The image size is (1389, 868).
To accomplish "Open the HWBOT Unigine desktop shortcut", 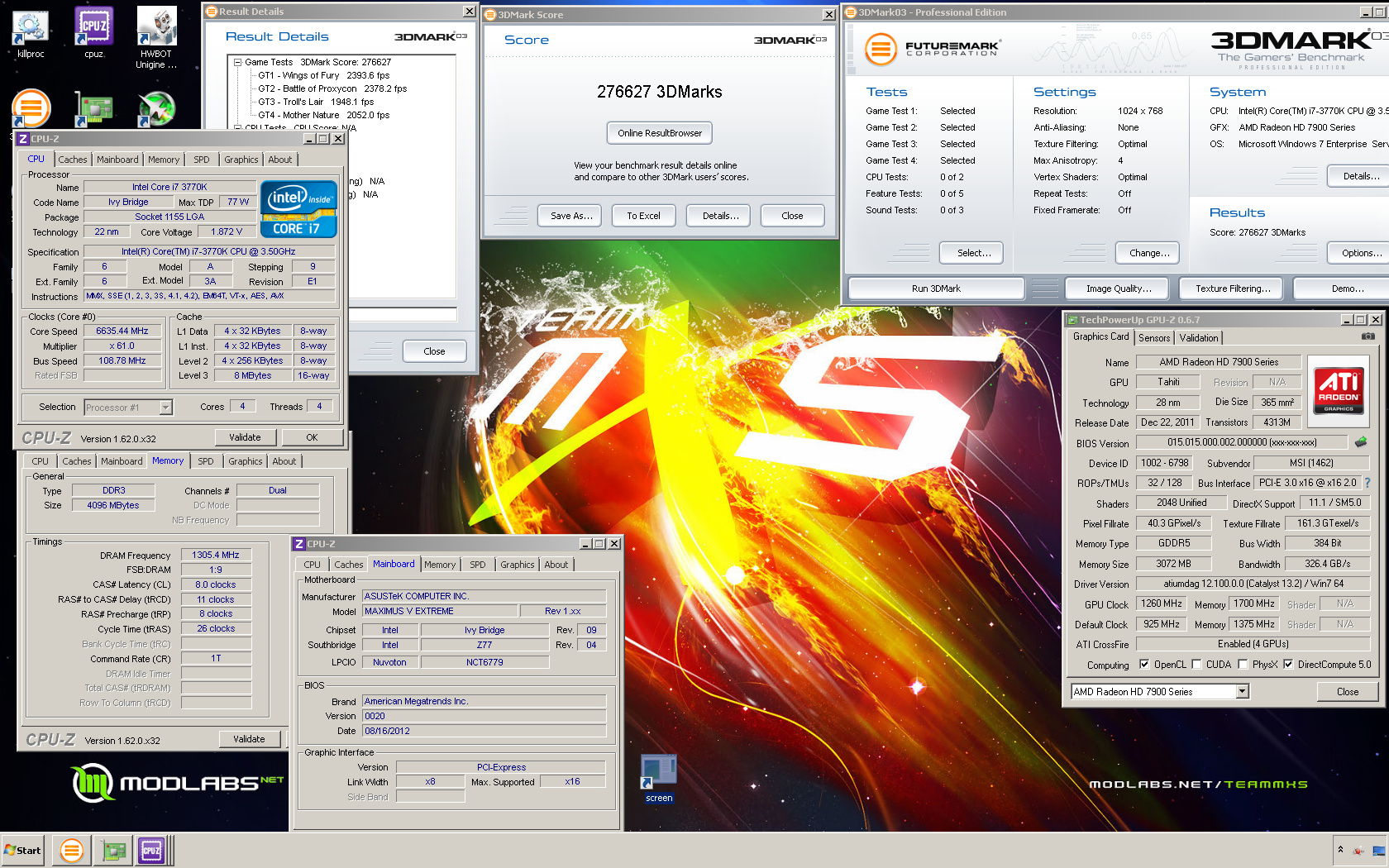I will pyautogui.click(x=156, y=38).
